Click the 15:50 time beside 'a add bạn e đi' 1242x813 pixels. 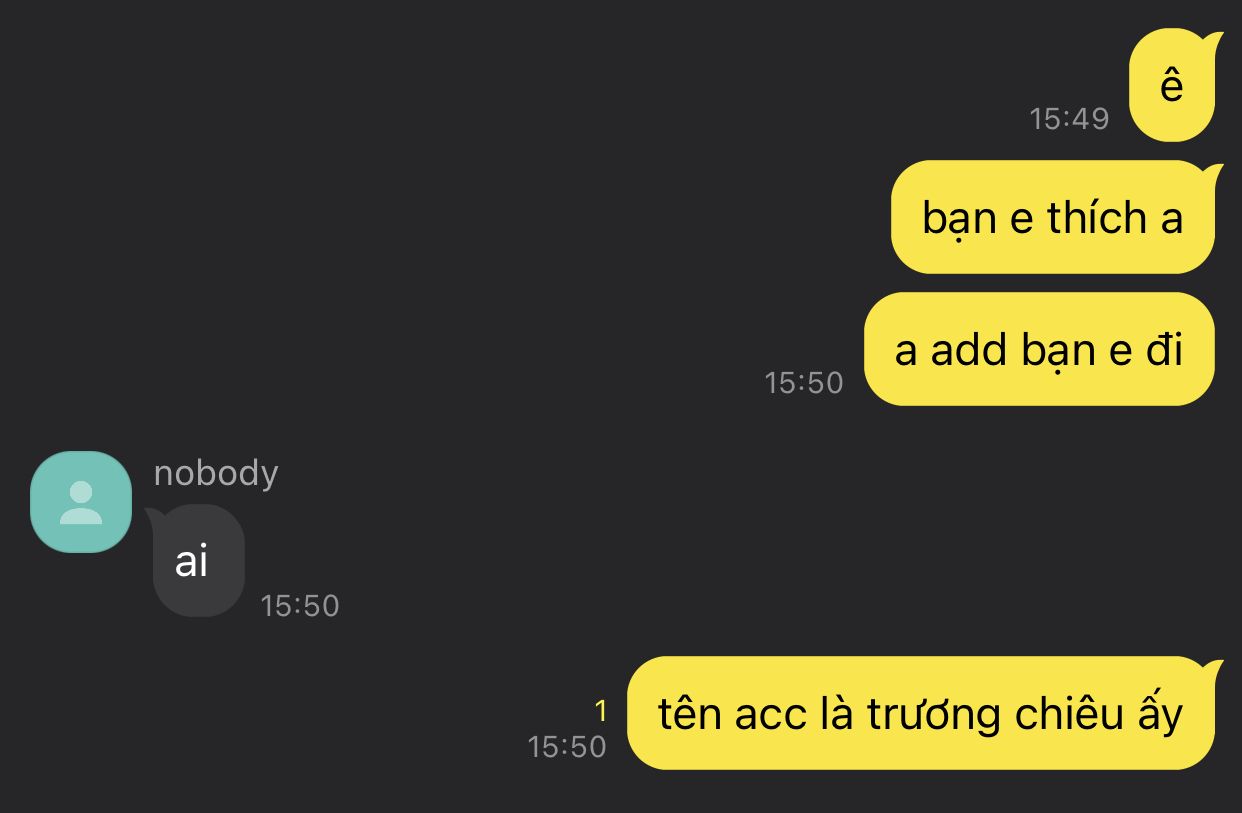tap(804, 382)
